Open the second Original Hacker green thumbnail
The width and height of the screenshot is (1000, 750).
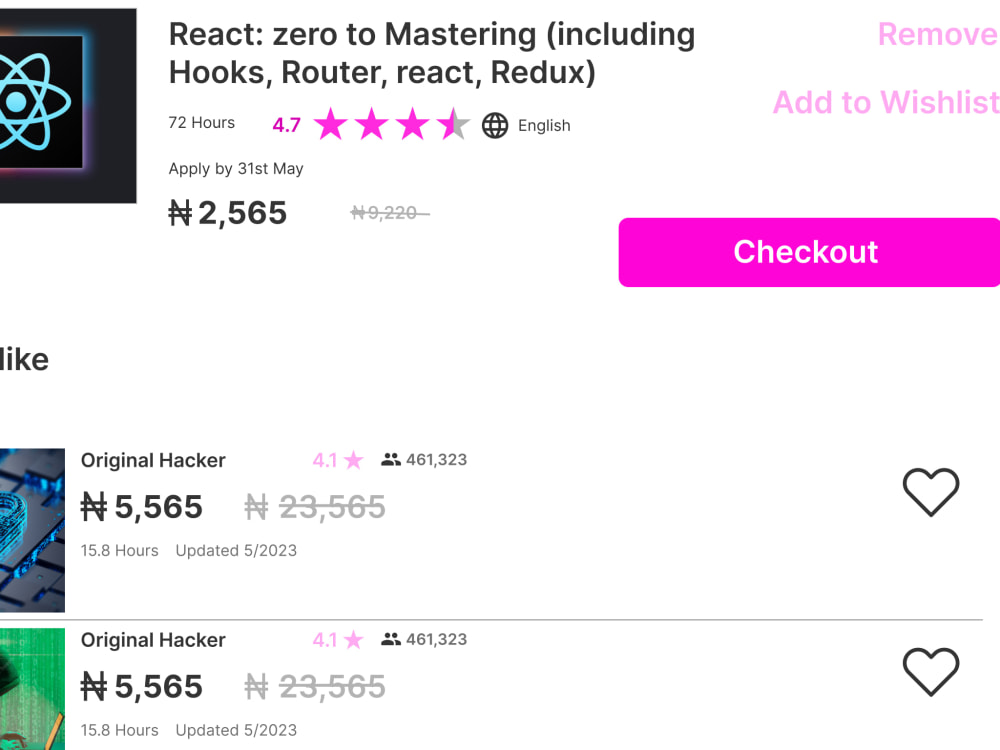[x=32, y=689]
